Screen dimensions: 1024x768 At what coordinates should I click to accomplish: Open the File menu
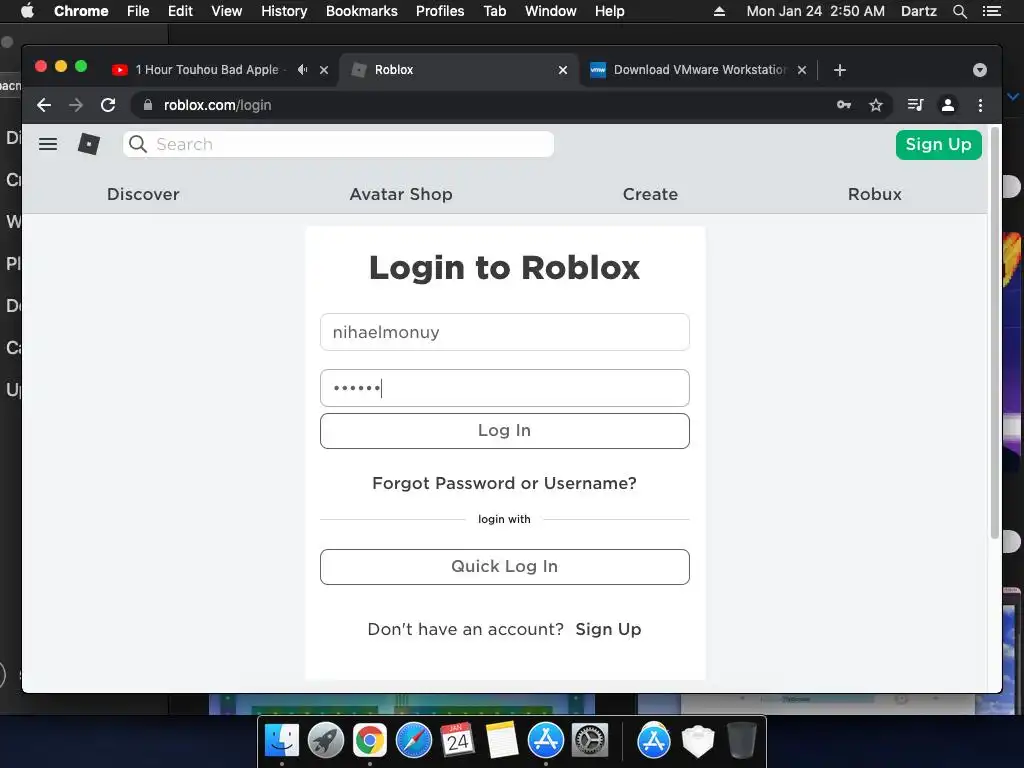tap(138, 11)
